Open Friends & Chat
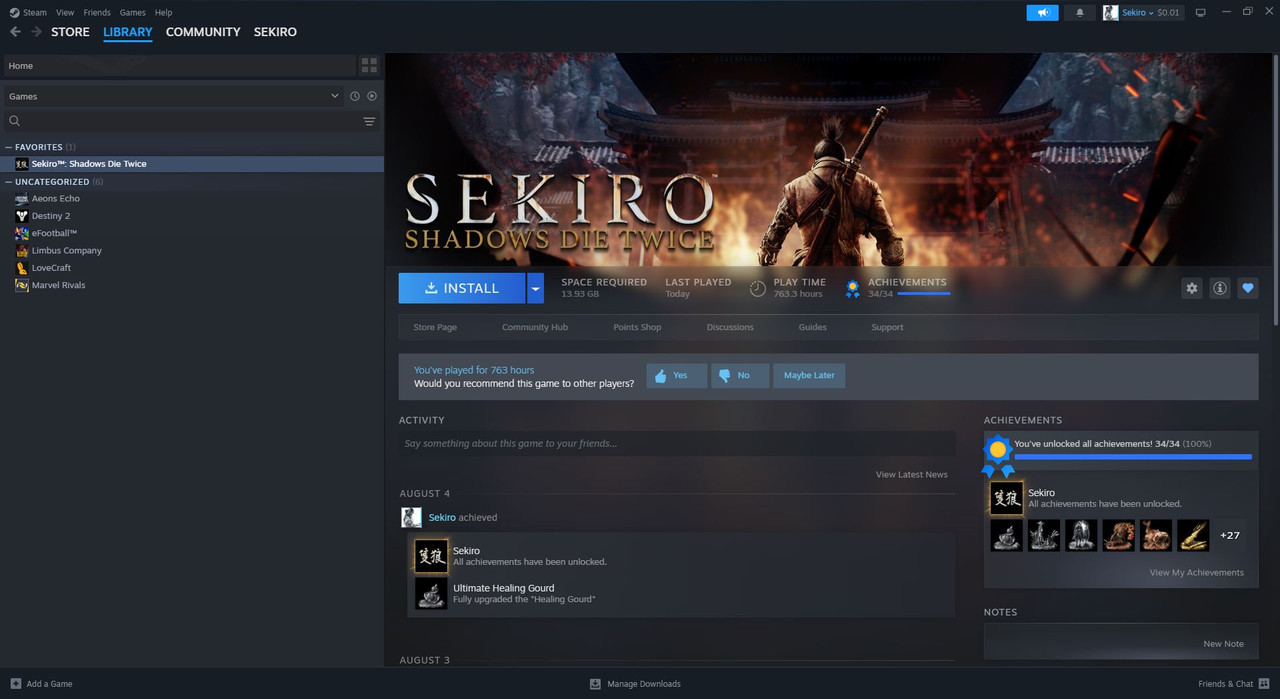This screenshot has width=1280, height=699. [x=1234, y=684]
